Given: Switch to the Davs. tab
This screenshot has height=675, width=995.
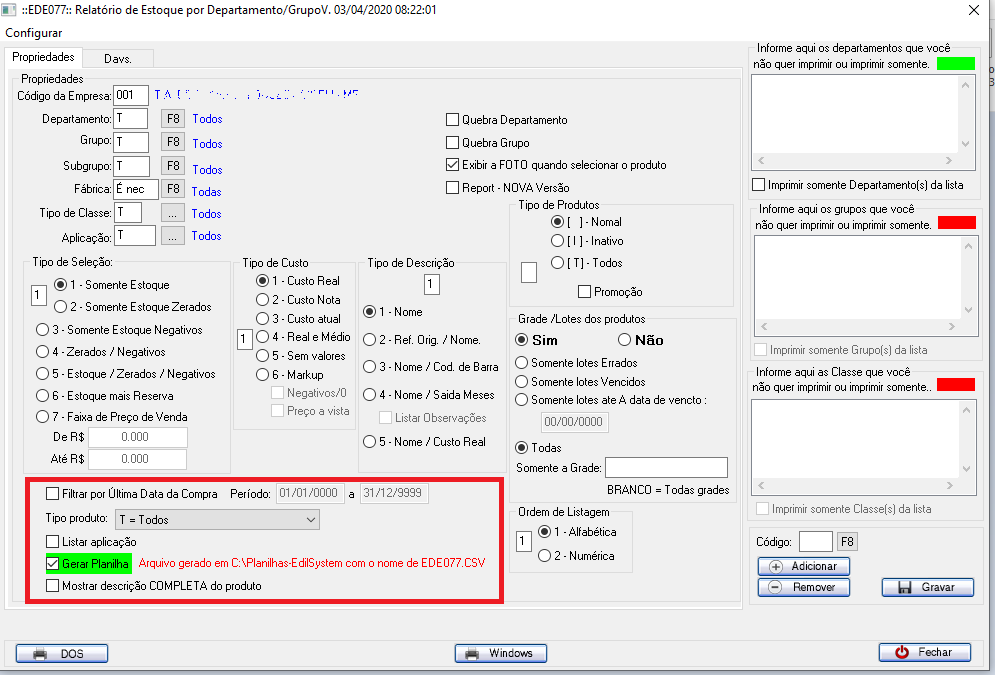Looking at the screenshot, I should click(x=117, y=58).
